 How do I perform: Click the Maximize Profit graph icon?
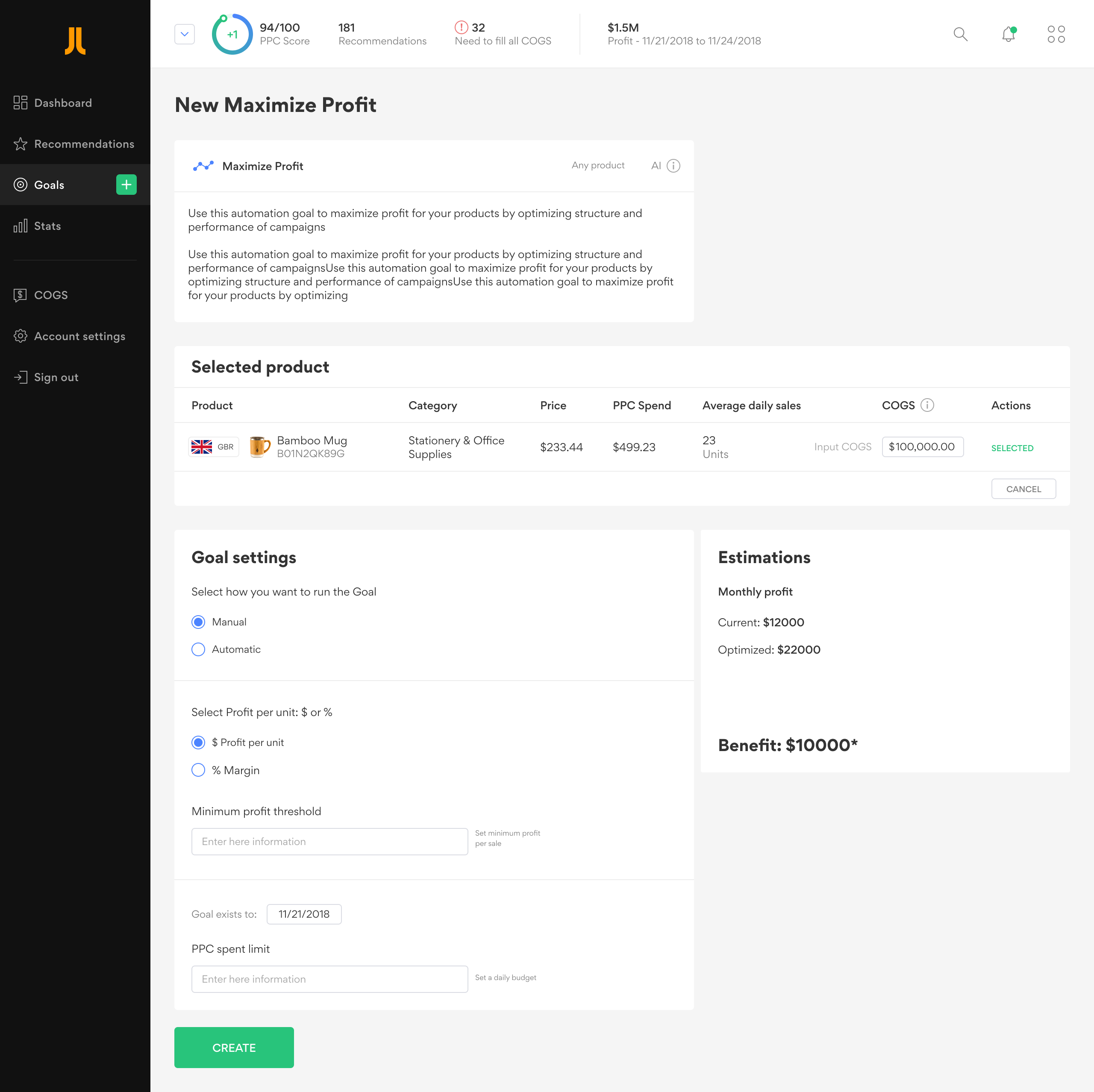point(203,166)
